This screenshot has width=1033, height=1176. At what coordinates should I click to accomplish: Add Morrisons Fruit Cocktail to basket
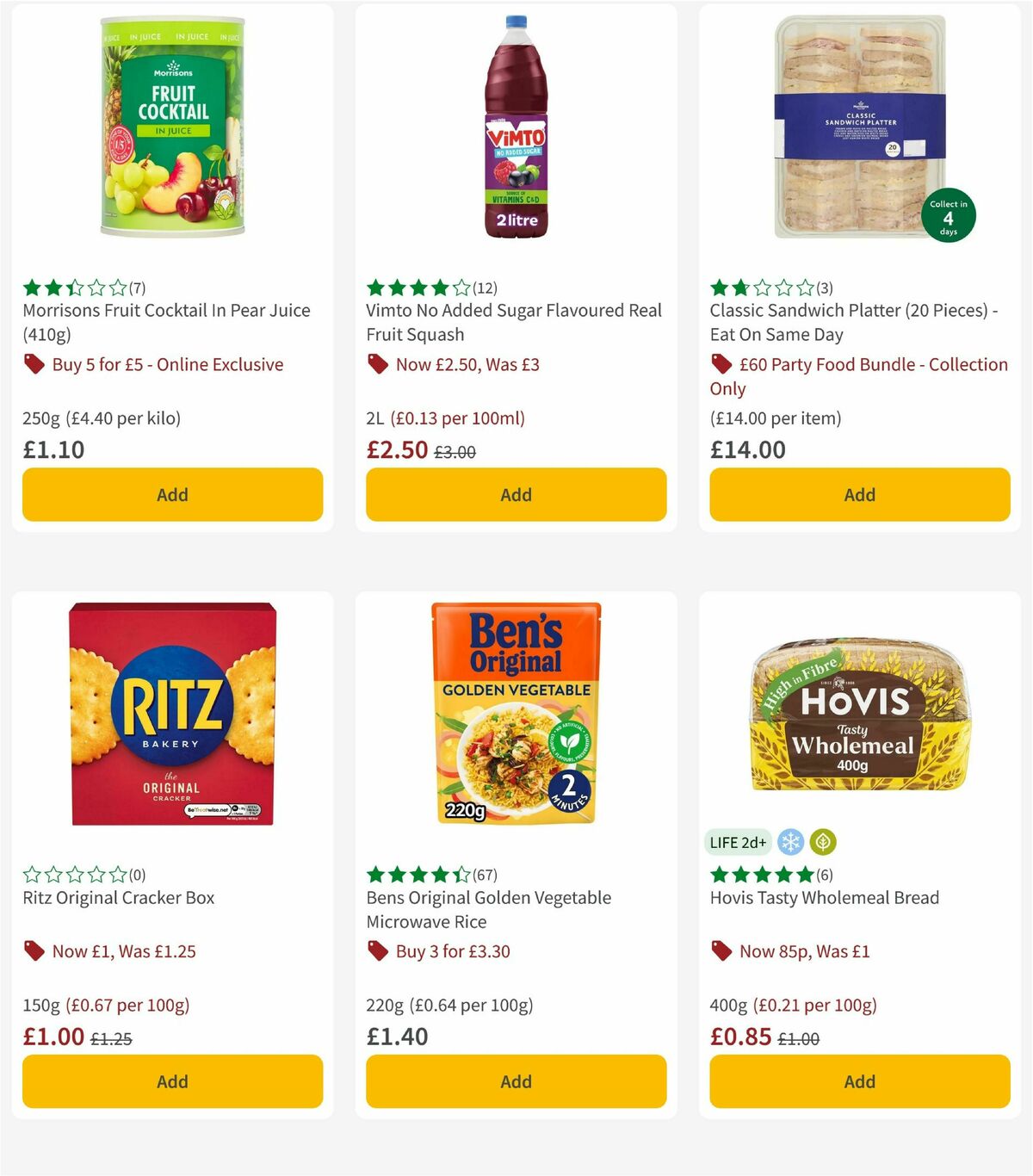pyautogui.click(x=172, y=495)
